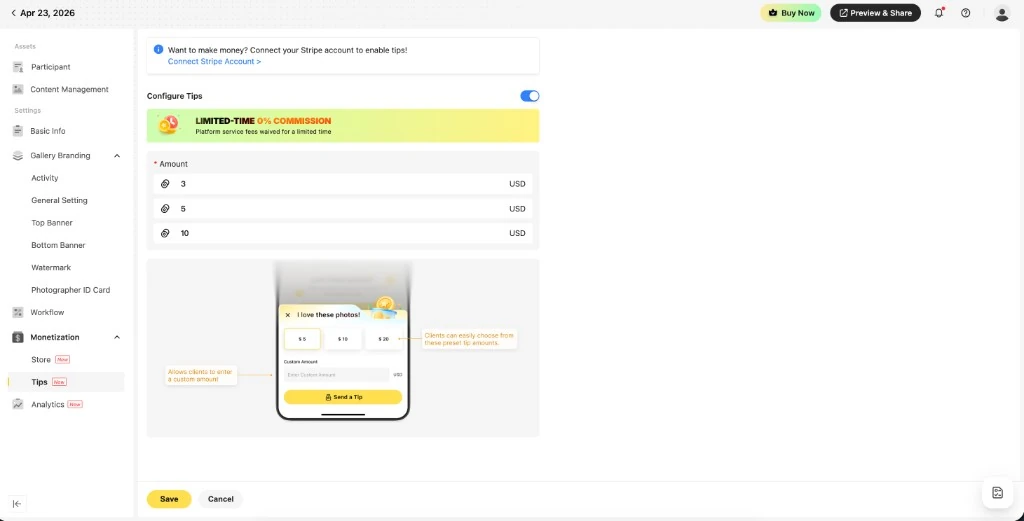Go back using the arrow beside Apr 23, 2026
The image size is (1024, 521).
13,13
